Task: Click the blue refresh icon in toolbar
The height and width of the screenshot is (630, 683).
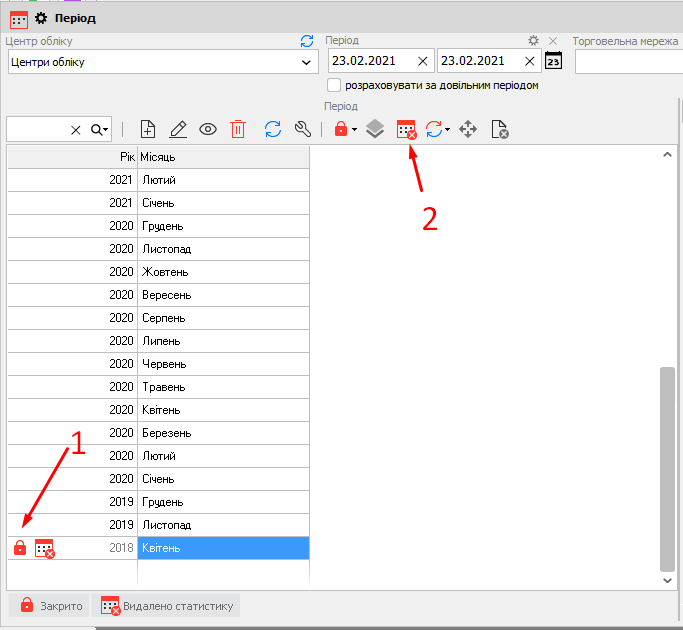Action: [272, 129]
